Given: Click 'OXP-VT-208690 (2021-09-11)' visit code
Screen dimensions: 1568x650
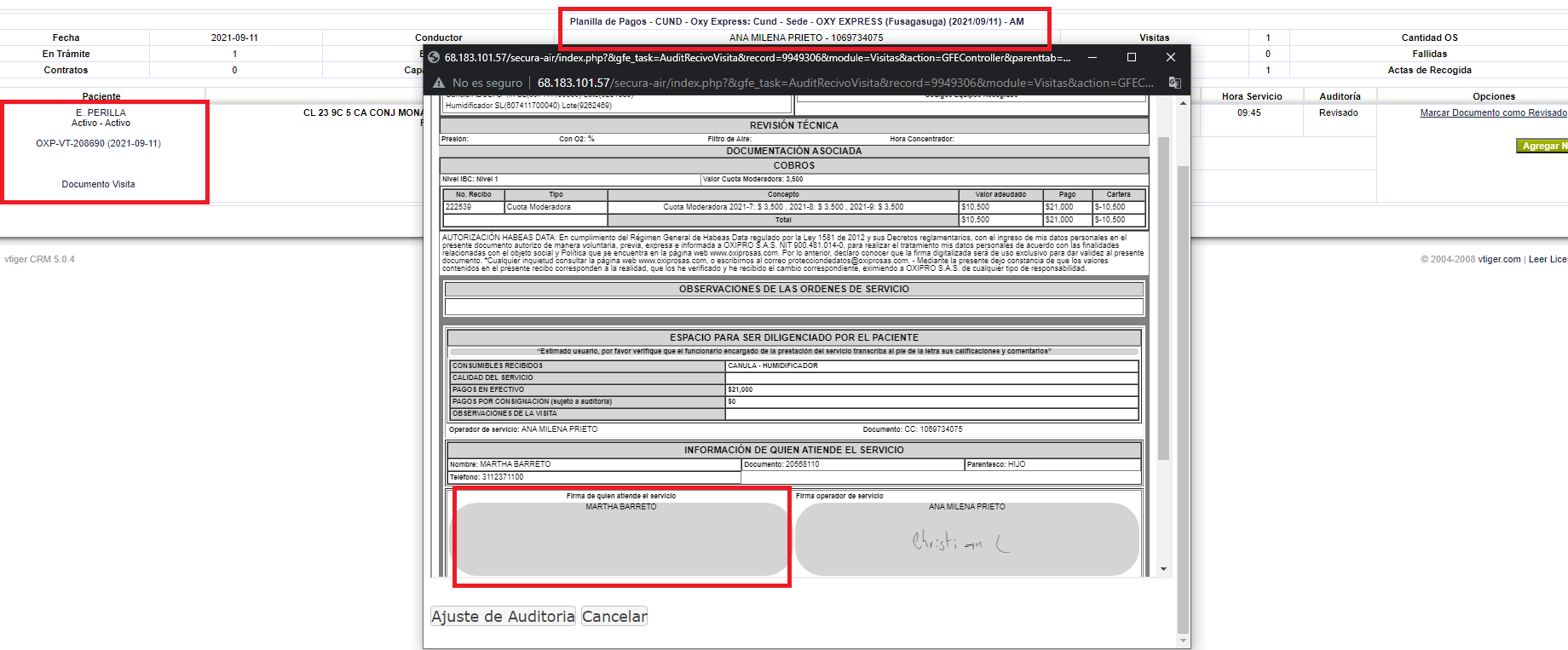Looking at the screenshot, I should [x=98, y=143].
